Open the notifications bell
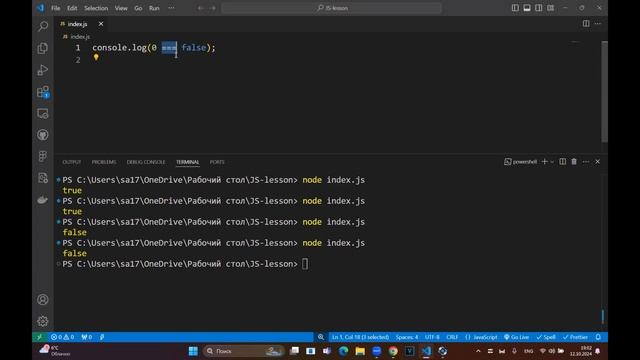 pyautogui.click(x=598, y=337)
